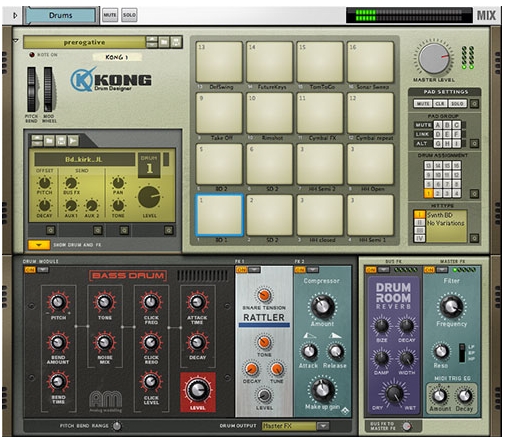Collapse the Drums device with the fold arrow

point(15,15)
